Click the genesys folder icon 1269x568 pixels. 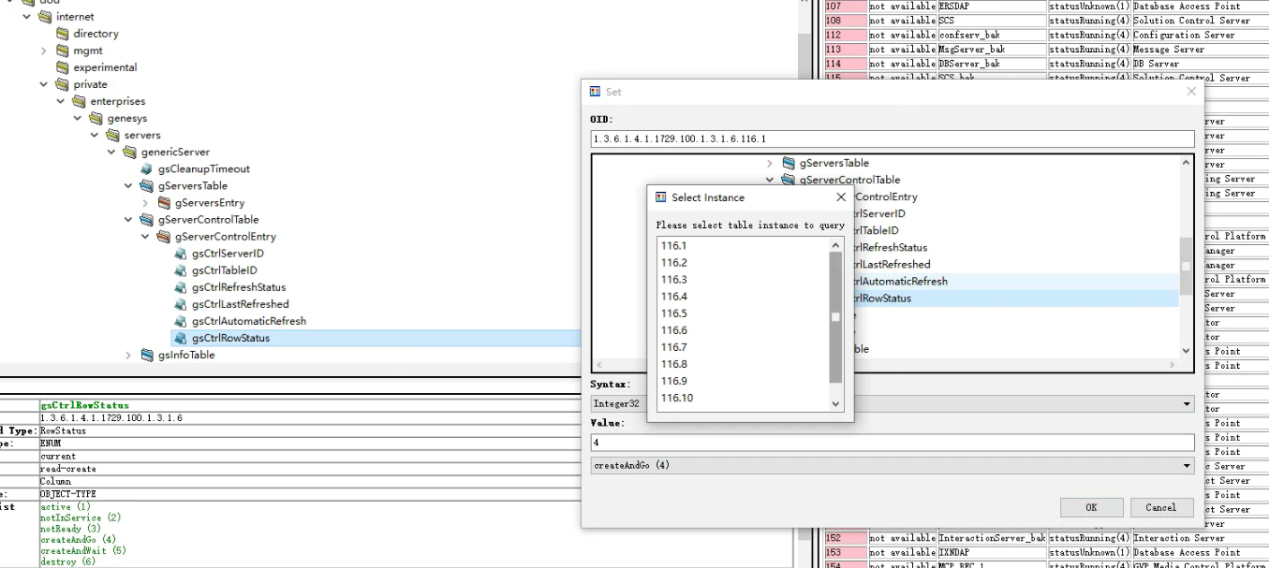coord(96,118)
